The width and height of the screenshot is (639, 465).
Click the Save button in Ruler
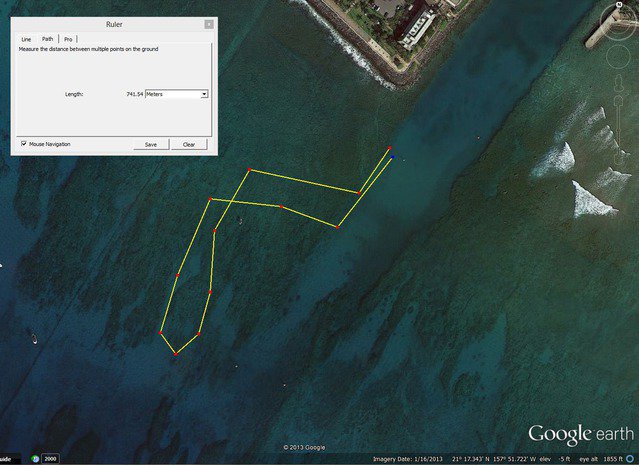click(x=151, y=144)
